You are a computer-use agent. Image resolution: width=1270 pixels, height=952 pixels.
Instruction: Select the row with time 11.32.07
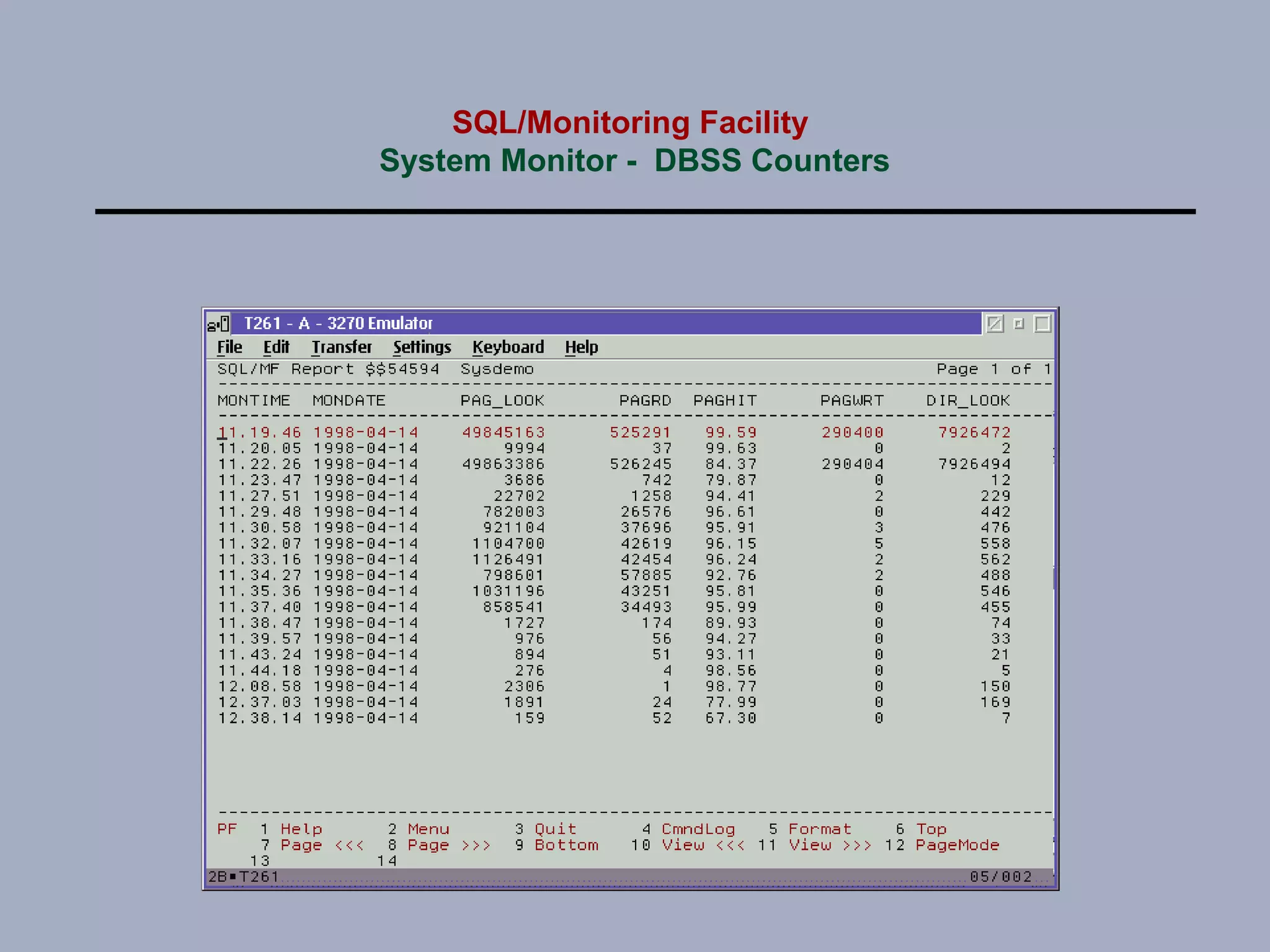coord(614,544)
